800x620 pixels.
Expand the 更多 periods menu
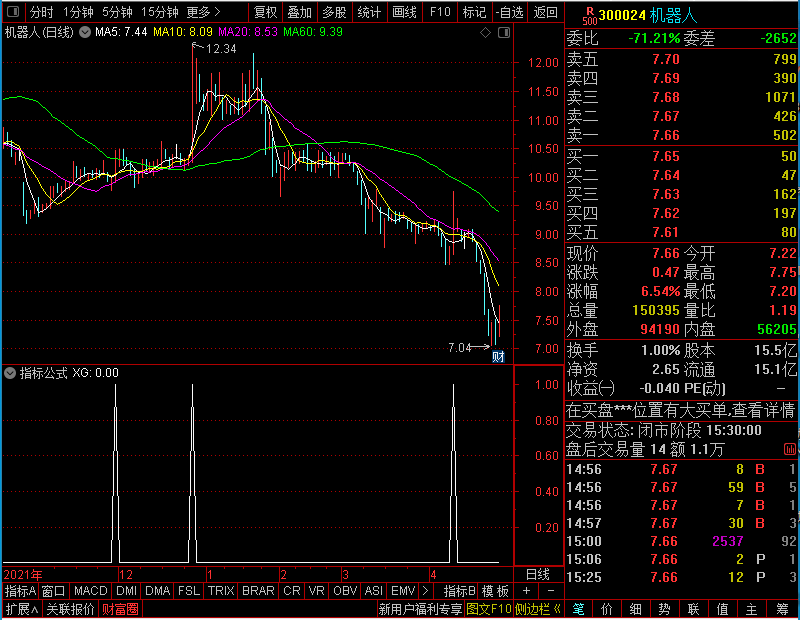coord(203,12)
